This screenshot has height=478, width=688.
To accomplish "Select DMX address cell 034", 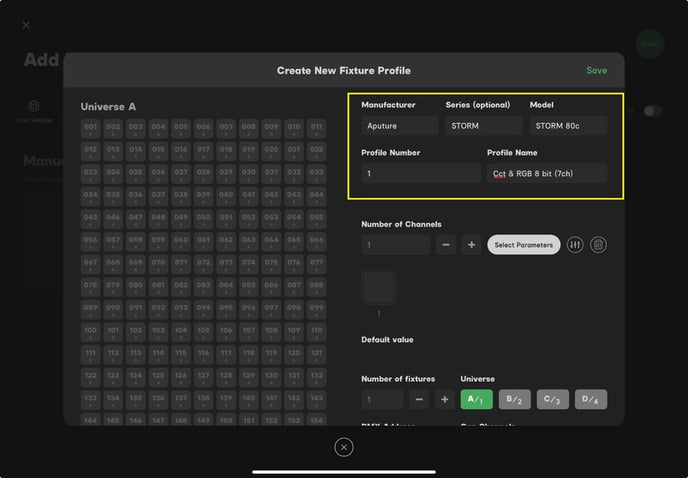I will coord(90,197).
